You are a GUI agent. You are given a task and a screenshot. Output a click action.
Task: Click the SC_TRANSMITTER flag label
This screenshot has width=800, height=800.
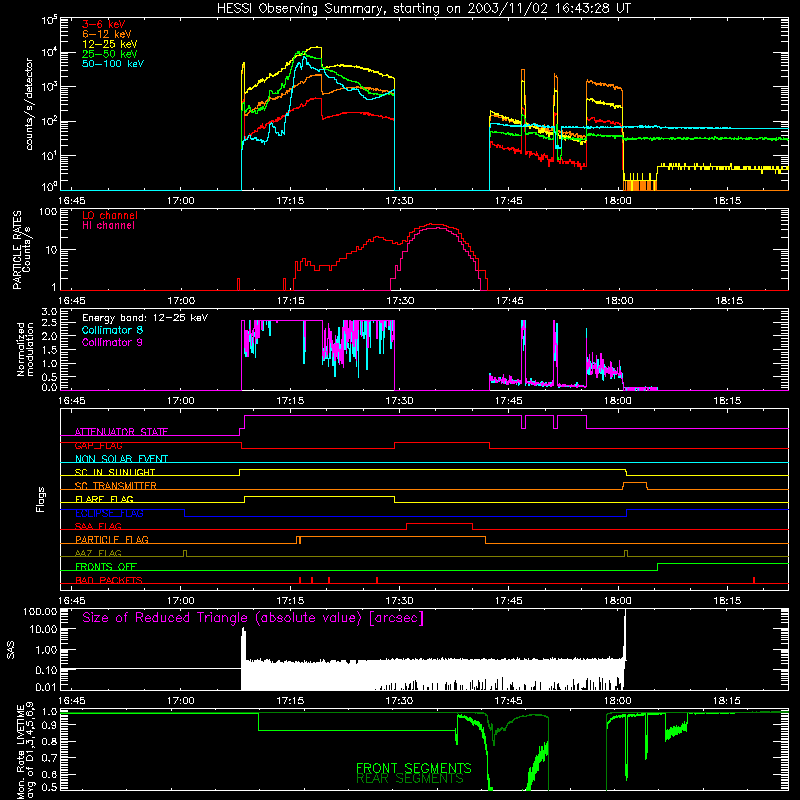[x=116, y=486]
